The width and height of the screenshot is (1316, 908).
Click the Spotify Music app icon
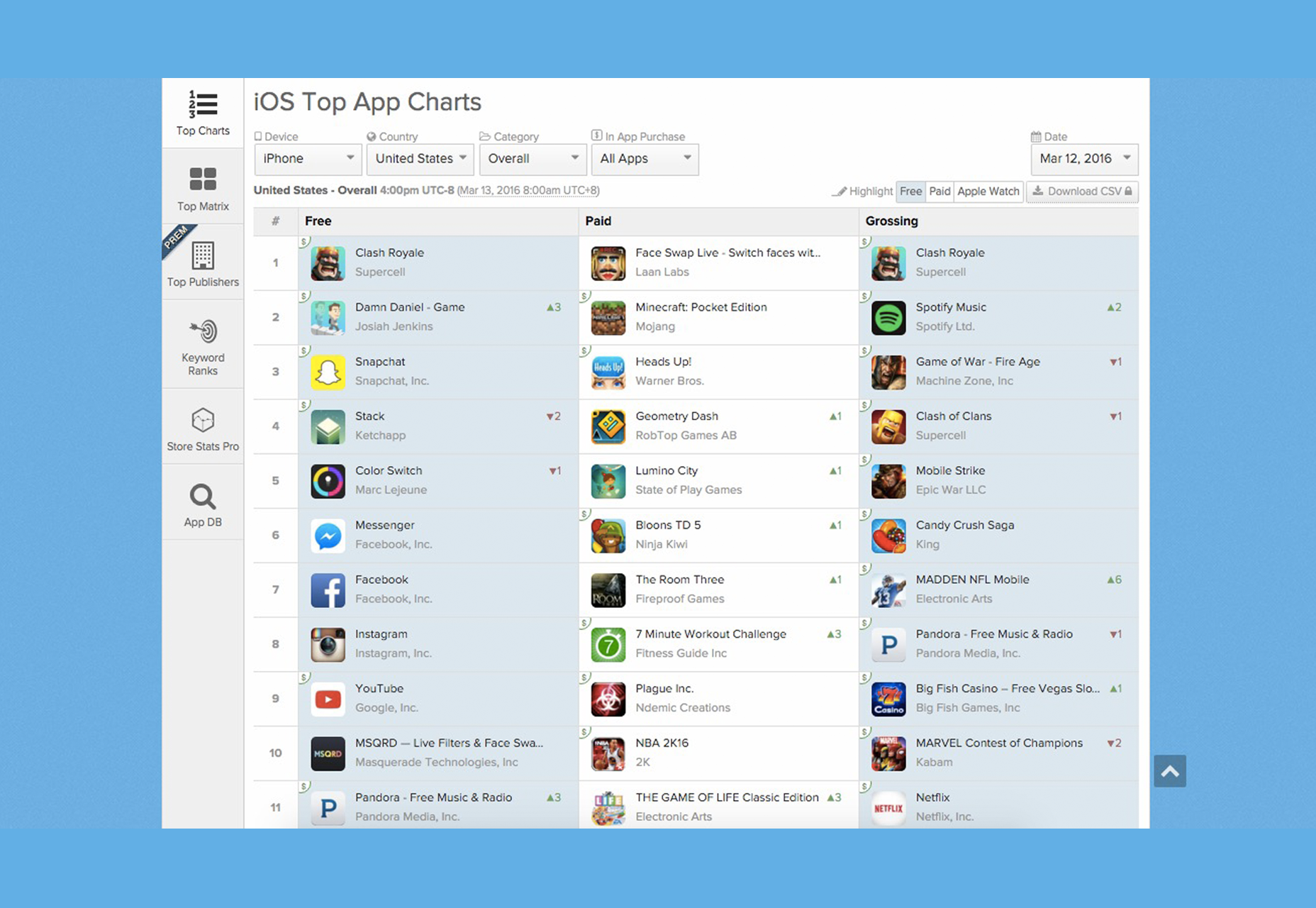coord(888,317)
